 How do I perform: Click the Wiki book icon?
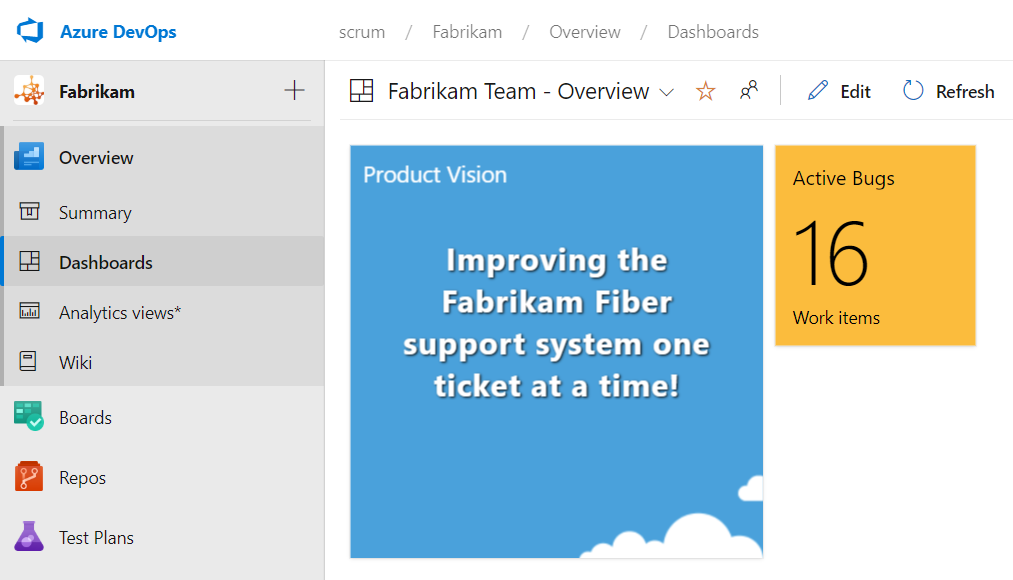(28, 361)
